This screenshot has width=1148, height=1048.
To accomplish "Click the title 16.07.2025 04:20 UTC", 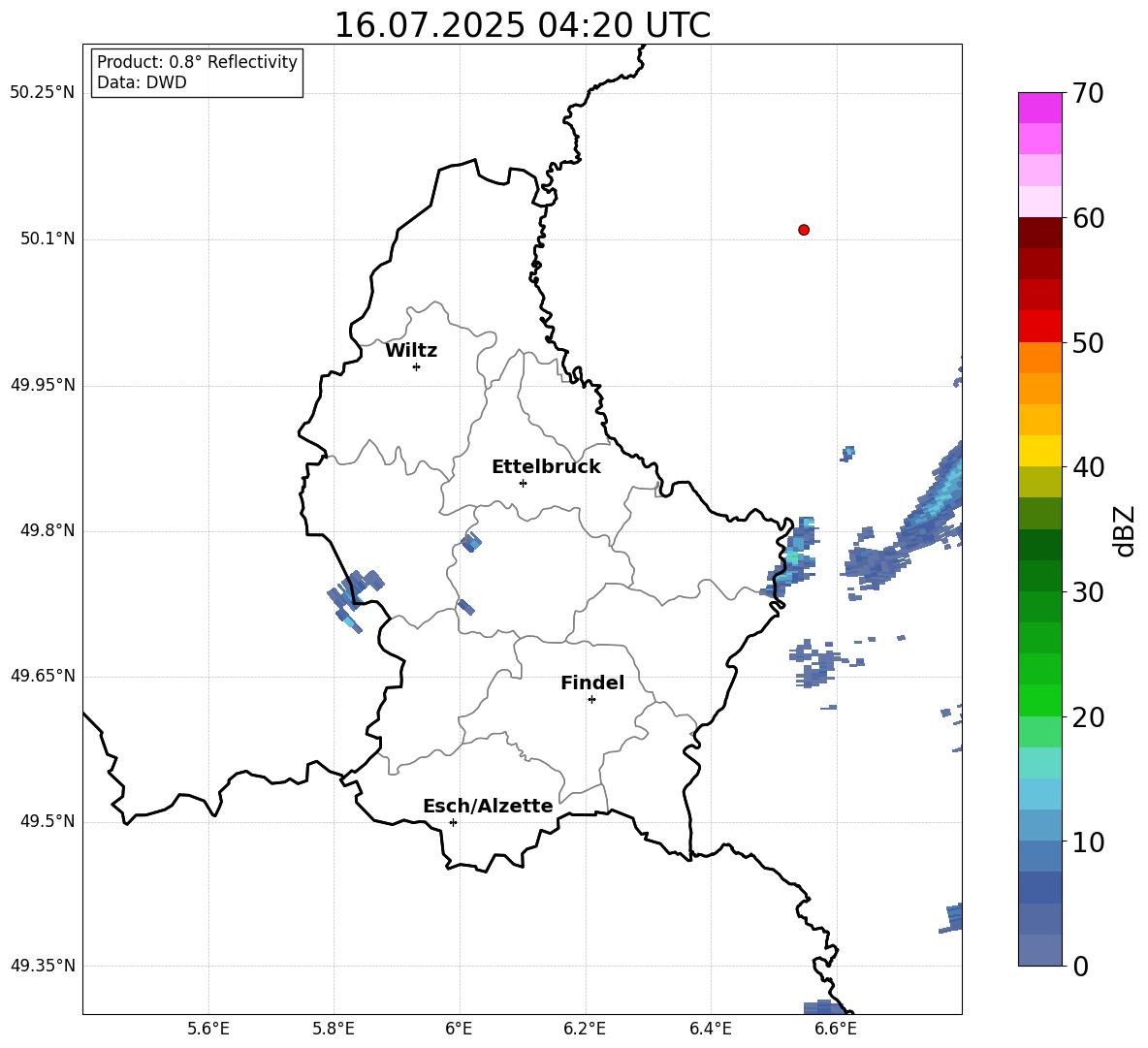I will (x=522, y=25).
